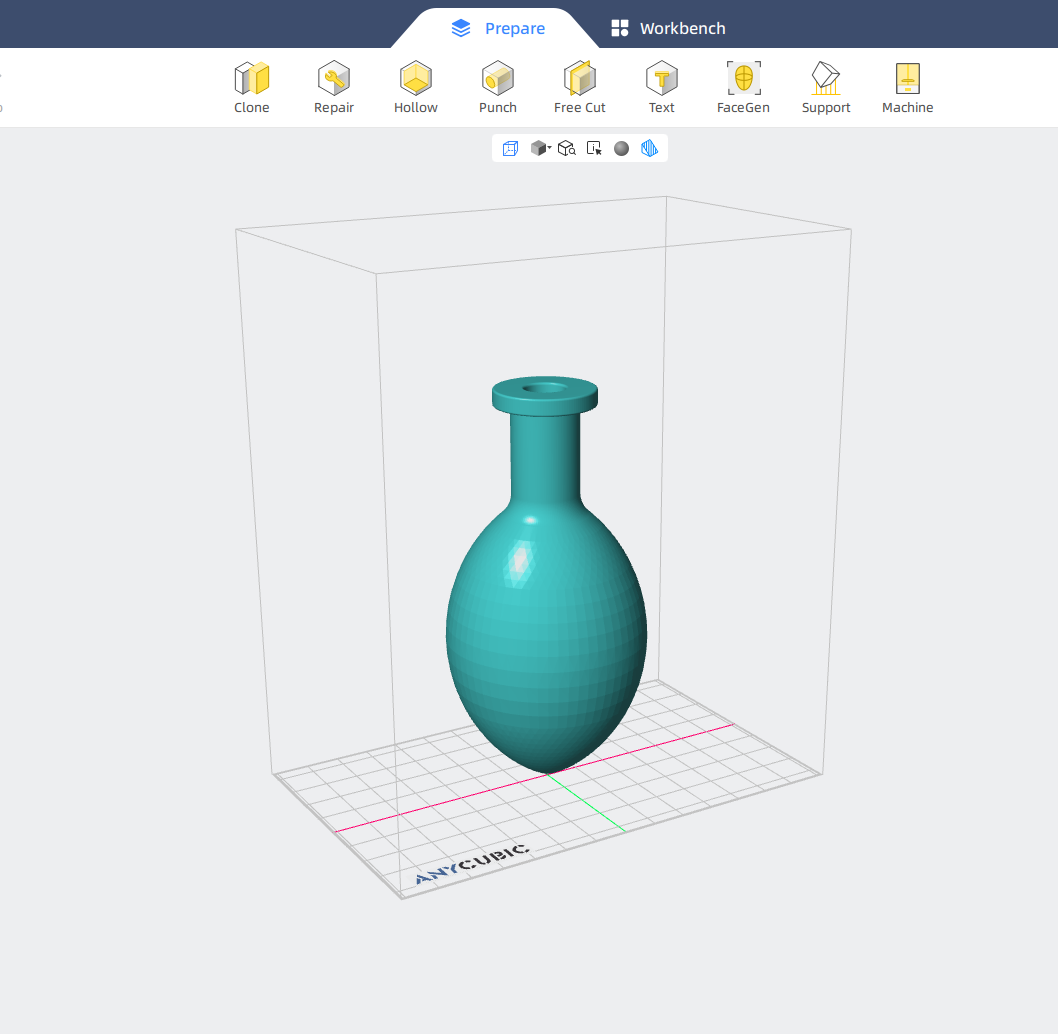The height and width of the screenshot is (1034, 1058).
Task: Toggle the blue wireframe build-volume box icon
Action: [x=510, y=149]
